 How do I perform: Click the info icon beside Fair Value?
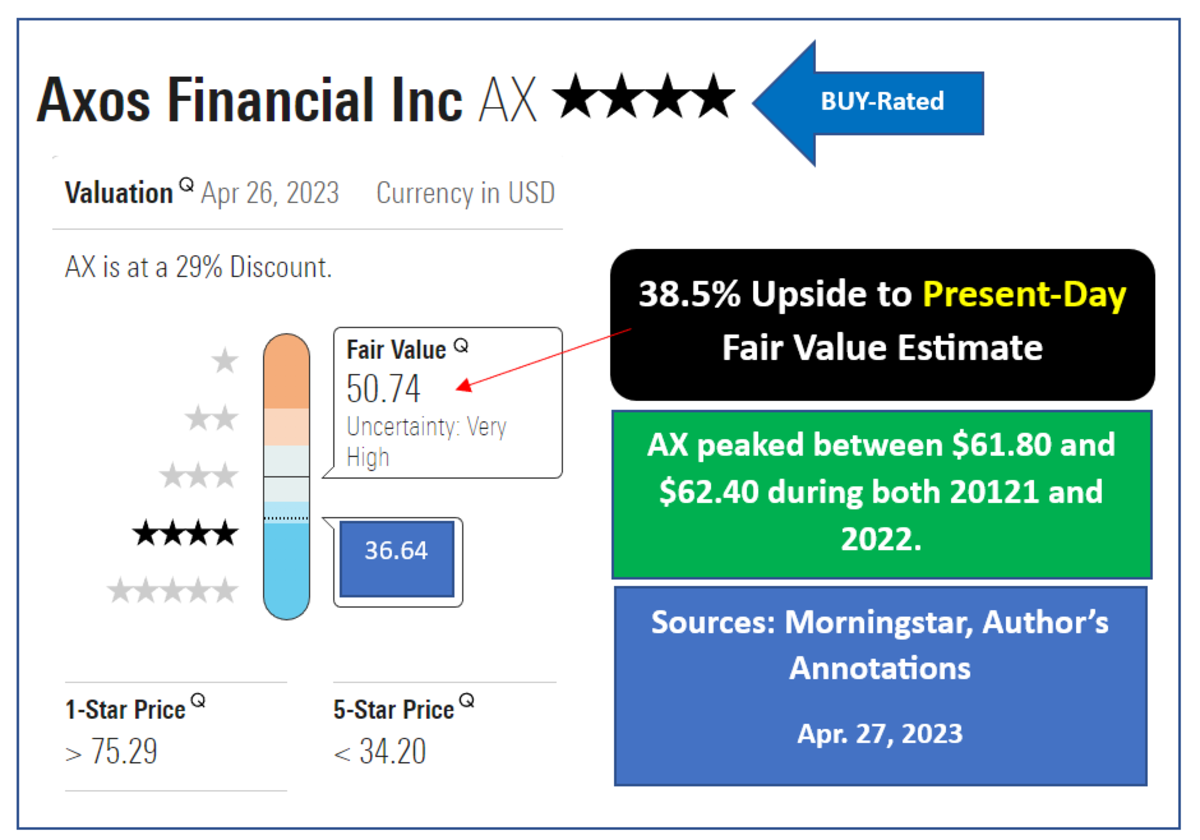460,346
